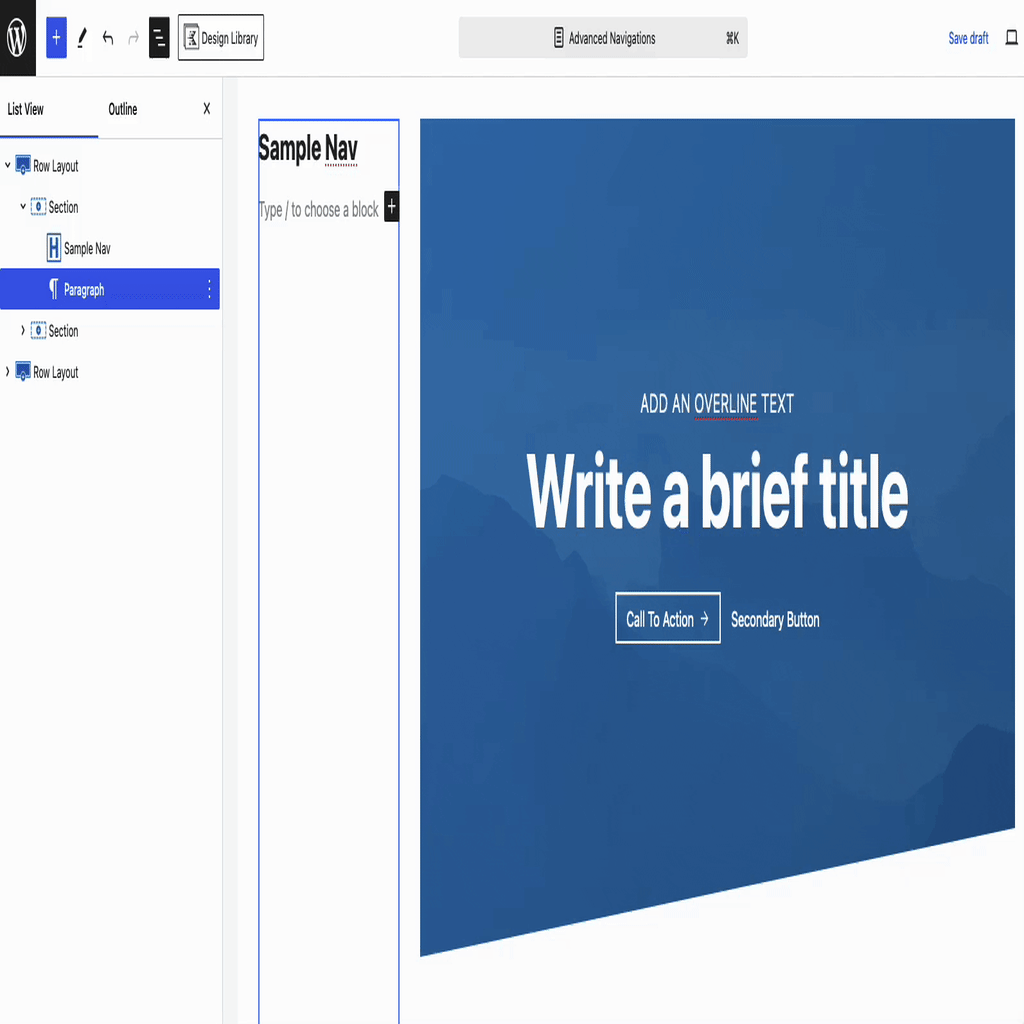Expand the collapsed Section item
This screenshot has height=1024, width=1024.
coord(23,330)
